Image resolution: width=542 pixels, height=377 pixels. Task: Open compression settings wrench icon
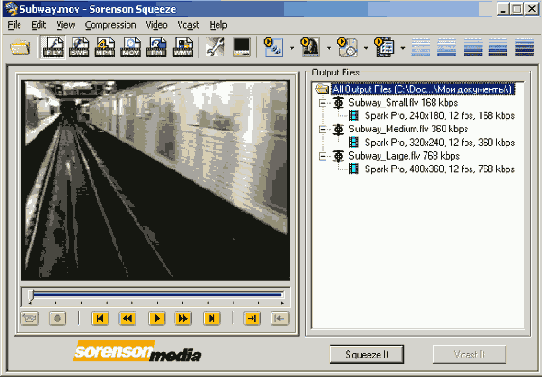pyautogui.click(x=215, y=47)
